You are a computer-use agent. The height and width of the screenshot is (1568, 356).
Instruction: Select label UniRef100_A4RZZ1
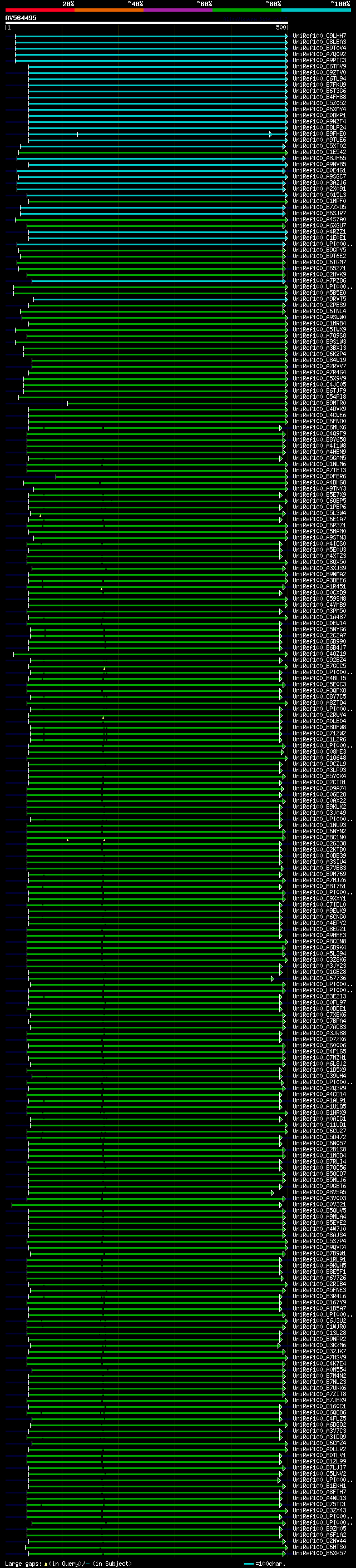pyautogui.click(x=319, y=231)
